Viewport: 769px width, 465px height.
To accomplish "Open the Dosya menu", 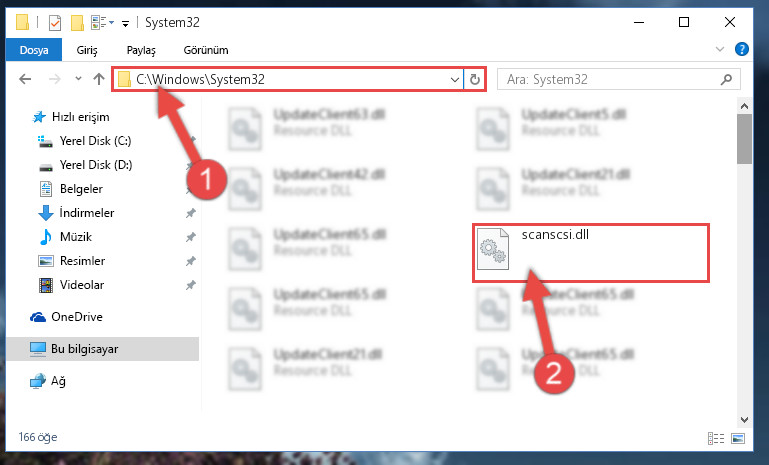I will click(x=34, y=50).
